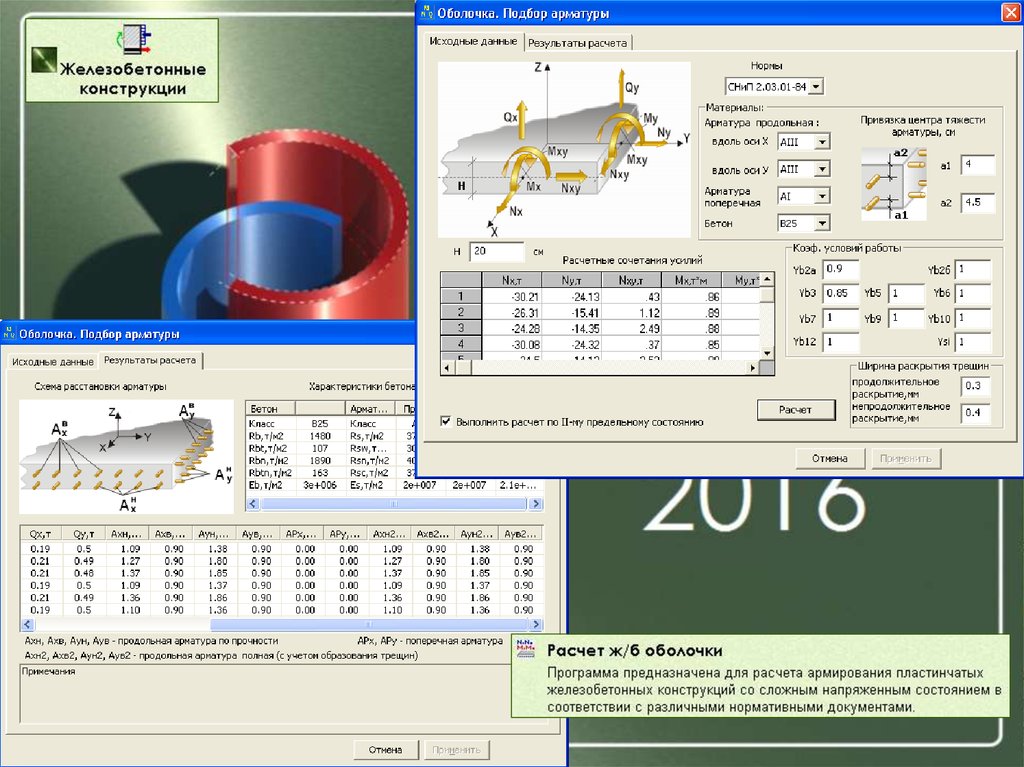The width and height of the screenshot is (1024, 767).
Task: Toggle the II-му предельному состоянию calculation checkbox
Action: [445, 422]
